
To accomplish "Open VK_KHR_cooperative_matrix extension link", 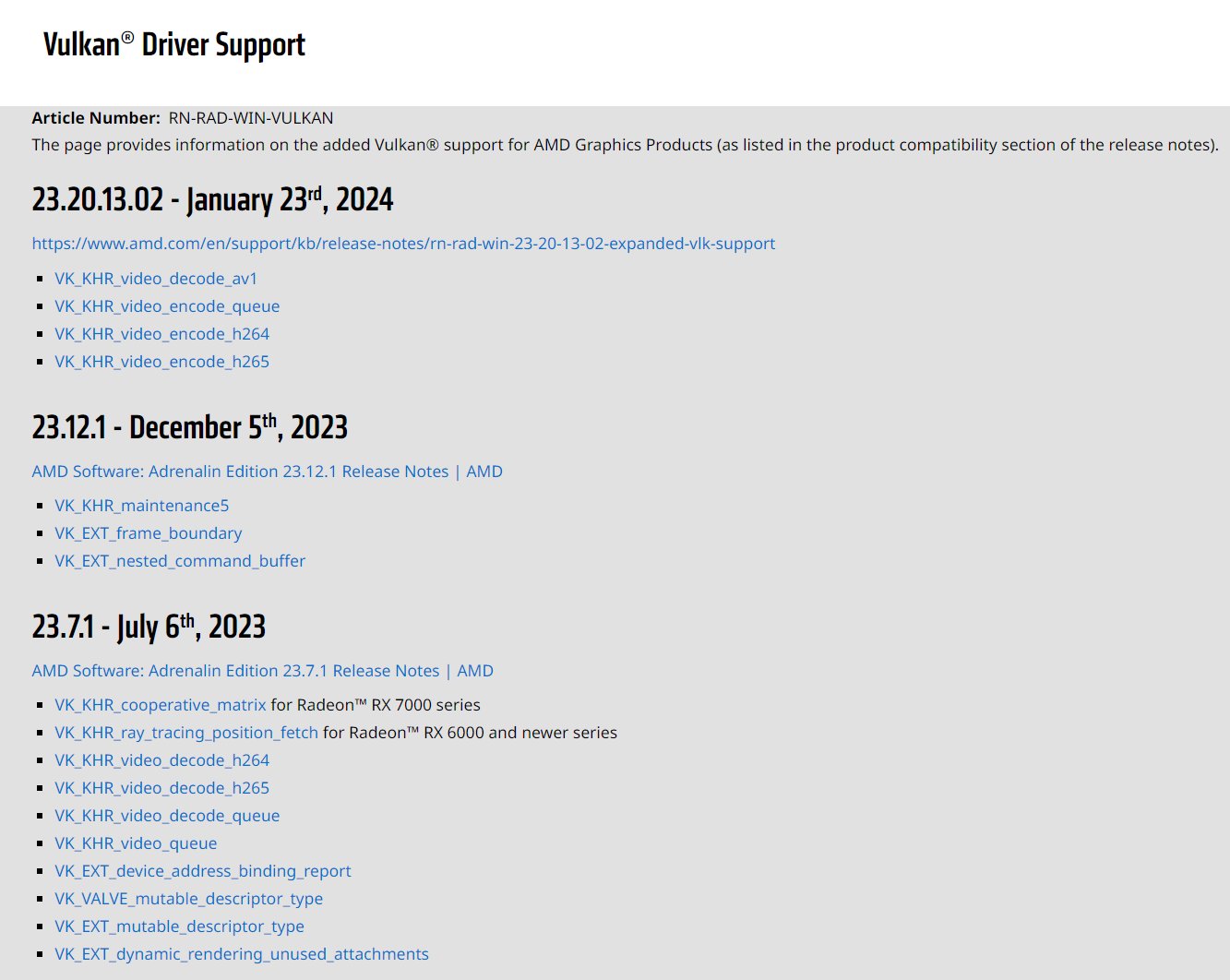I will (161, 705).
